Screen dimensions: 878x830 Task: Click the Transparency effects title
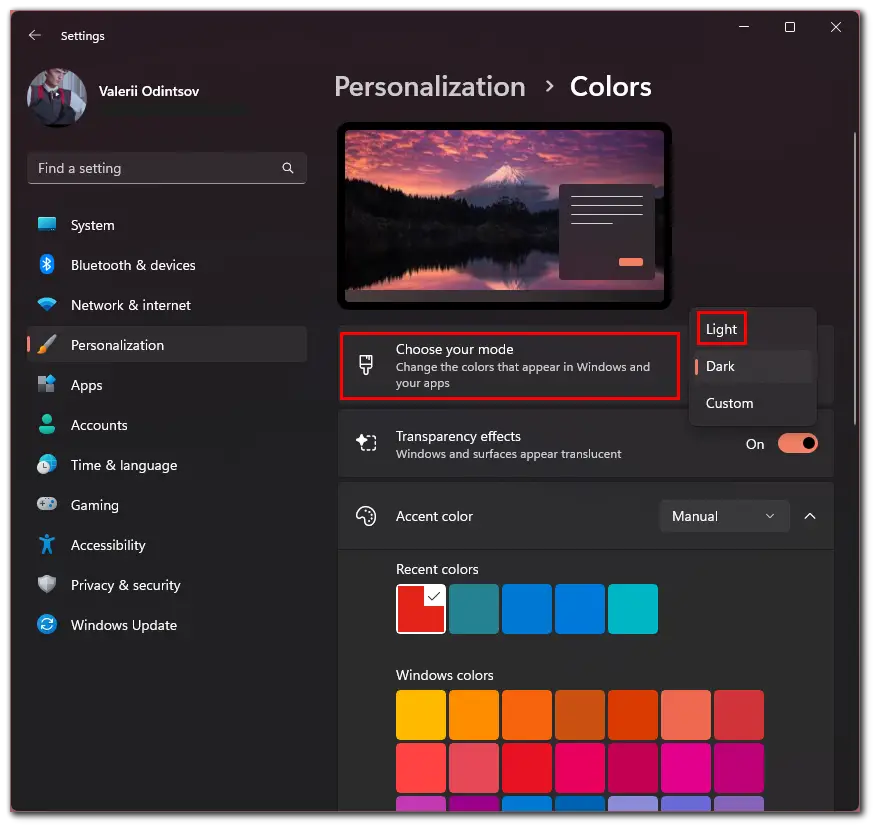pyautogui.click(x=458, y=436)
